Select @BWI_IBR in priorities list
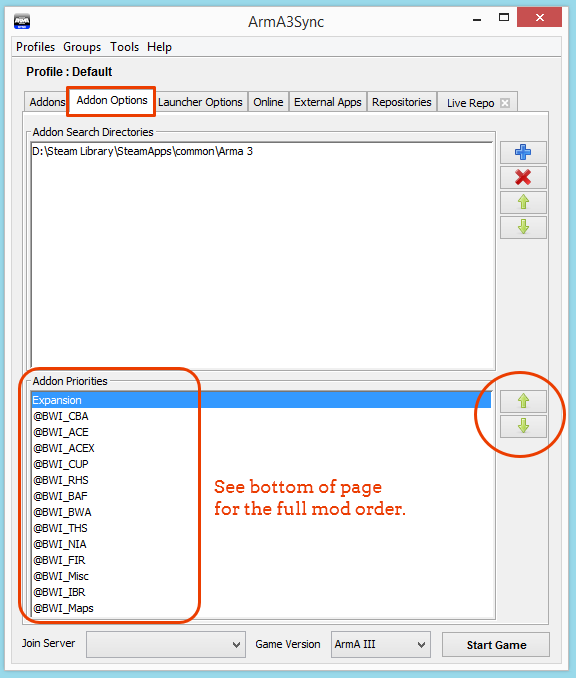This screenshot has height=678, width=576. point(261,592)
